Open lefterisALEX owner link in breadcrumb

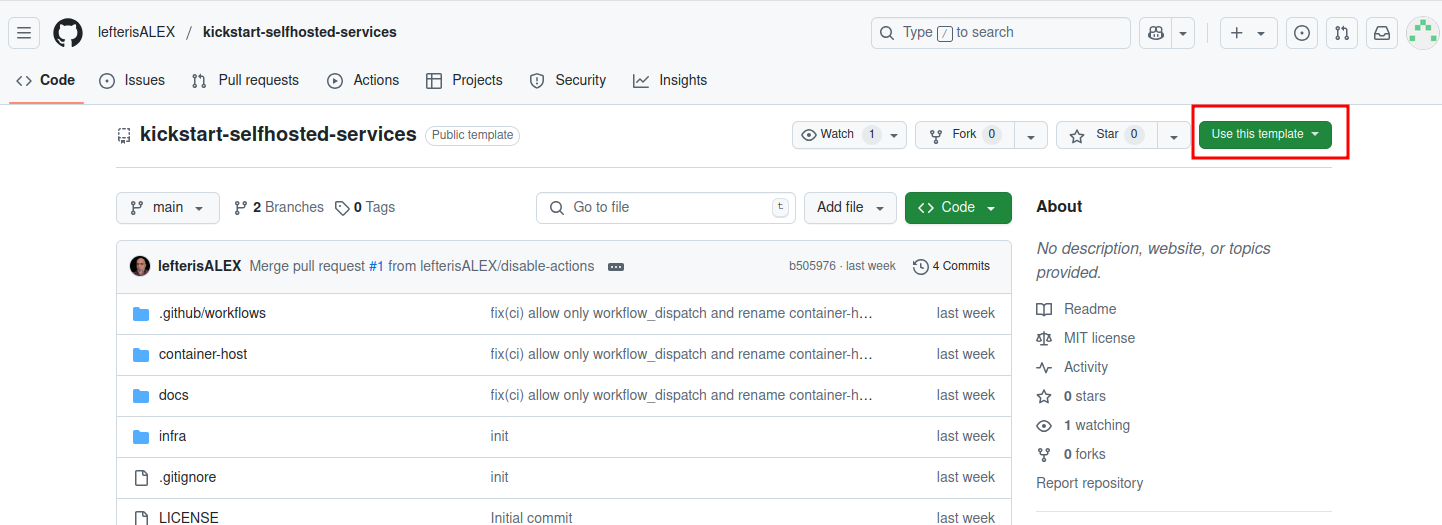click(x=136, y=32)
